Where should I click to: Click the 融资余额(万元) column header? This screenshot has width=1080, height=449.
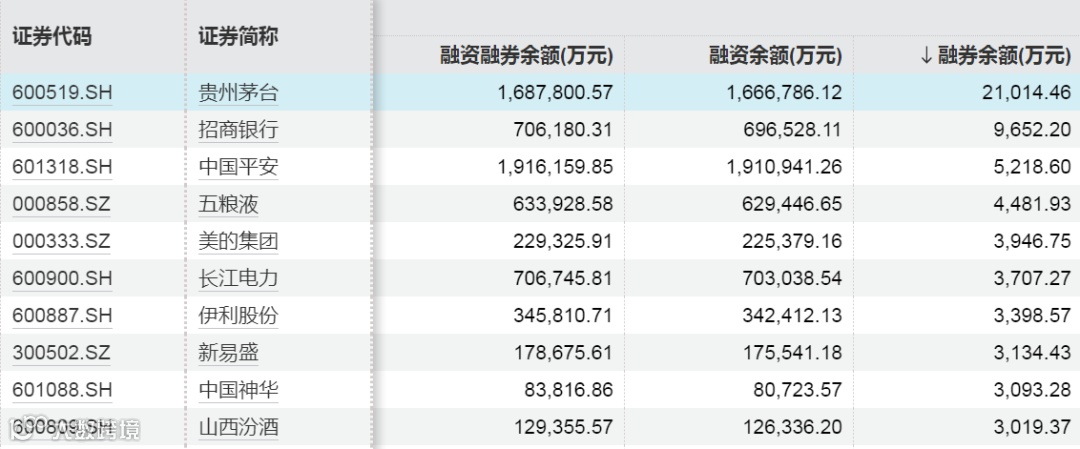tap(776, 56)
